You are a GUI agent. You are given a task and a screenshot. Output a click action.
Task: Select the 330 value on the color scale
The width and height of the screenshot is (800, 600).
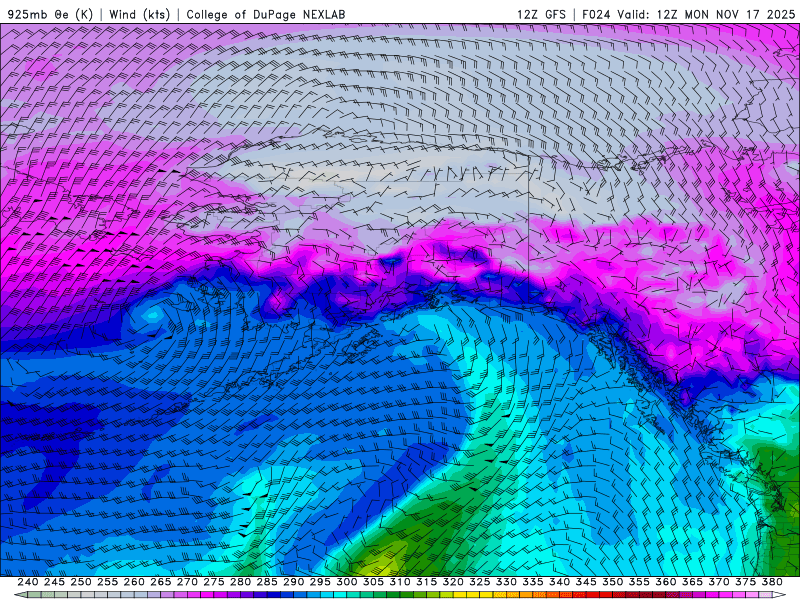[506, 582]
